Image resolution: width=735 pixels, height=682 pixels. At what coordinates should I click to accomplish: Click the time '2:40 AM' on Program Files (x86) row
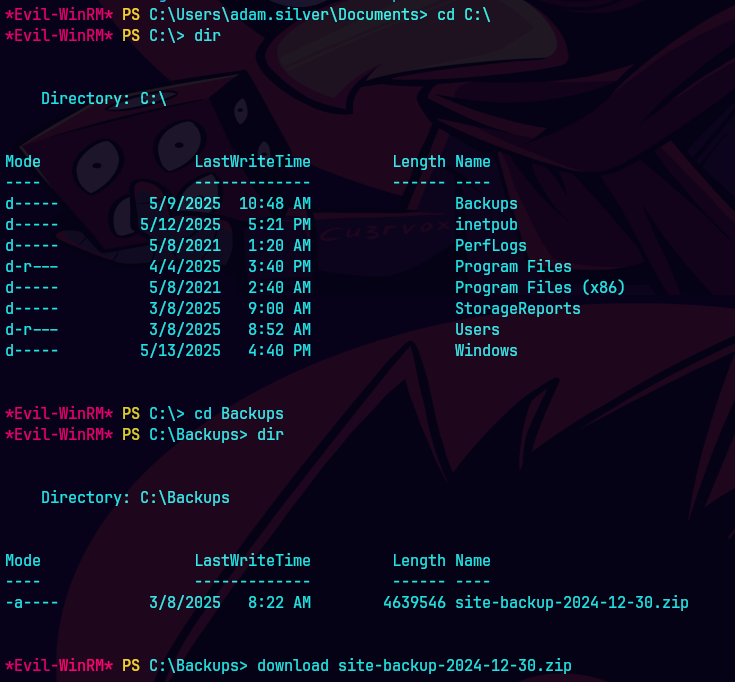tap(279, 287)
